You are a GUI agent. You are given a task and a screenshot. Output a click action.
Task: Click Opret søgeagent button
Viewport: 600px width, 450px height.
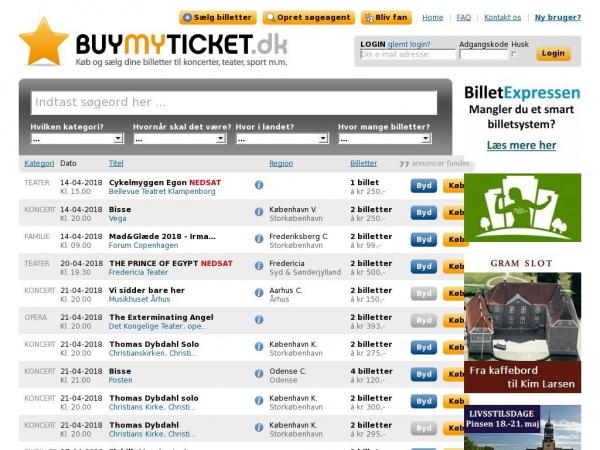click(x=308, y=18)
